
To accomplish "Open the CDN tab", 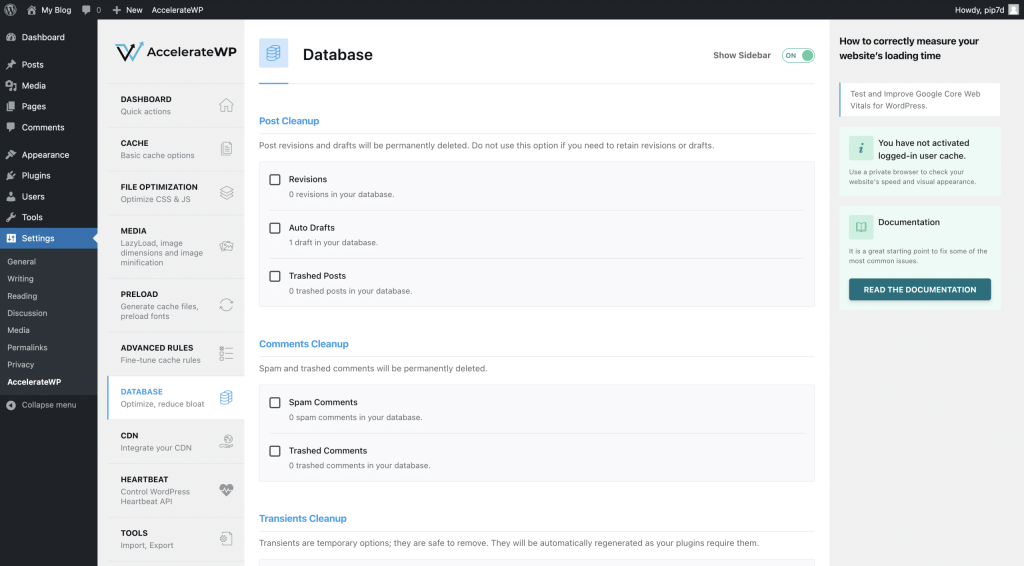I will (x=176, y=441).
